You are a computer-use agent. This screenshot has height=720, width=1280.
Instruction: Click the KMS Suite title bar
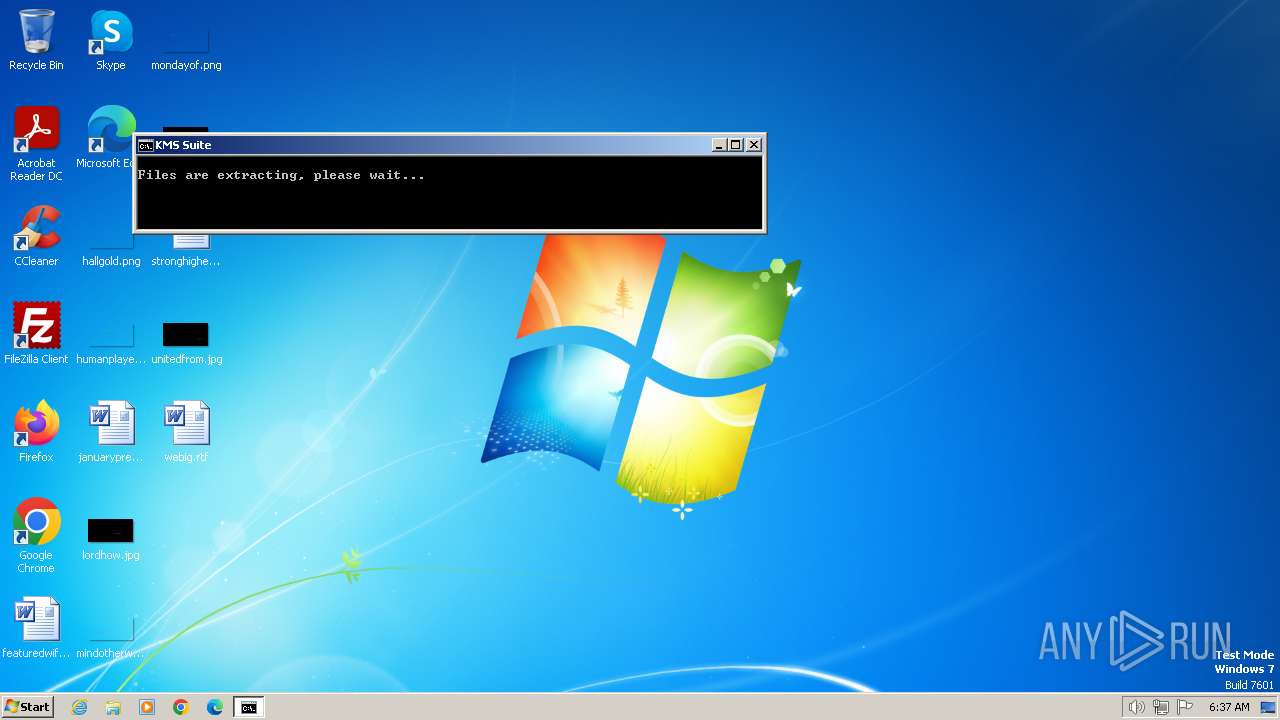(x=450, y=145)
